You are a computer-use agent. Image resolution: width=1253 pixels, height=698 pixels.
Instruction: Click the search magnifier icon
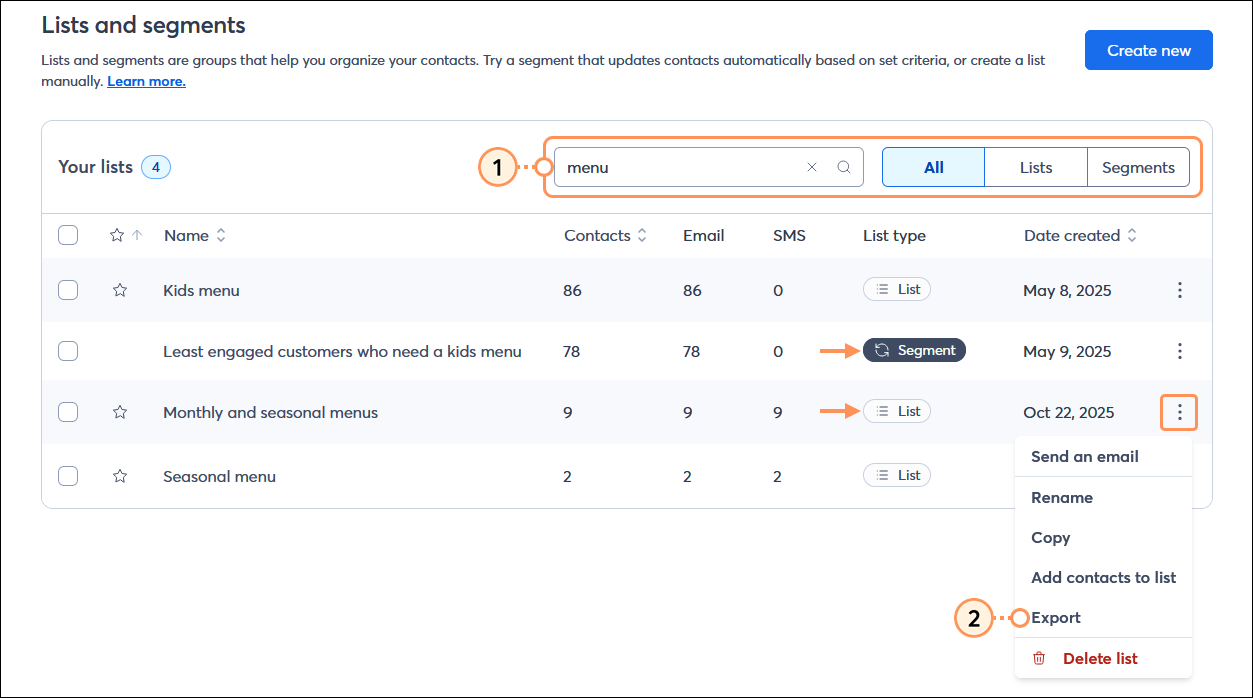point(844,168)
